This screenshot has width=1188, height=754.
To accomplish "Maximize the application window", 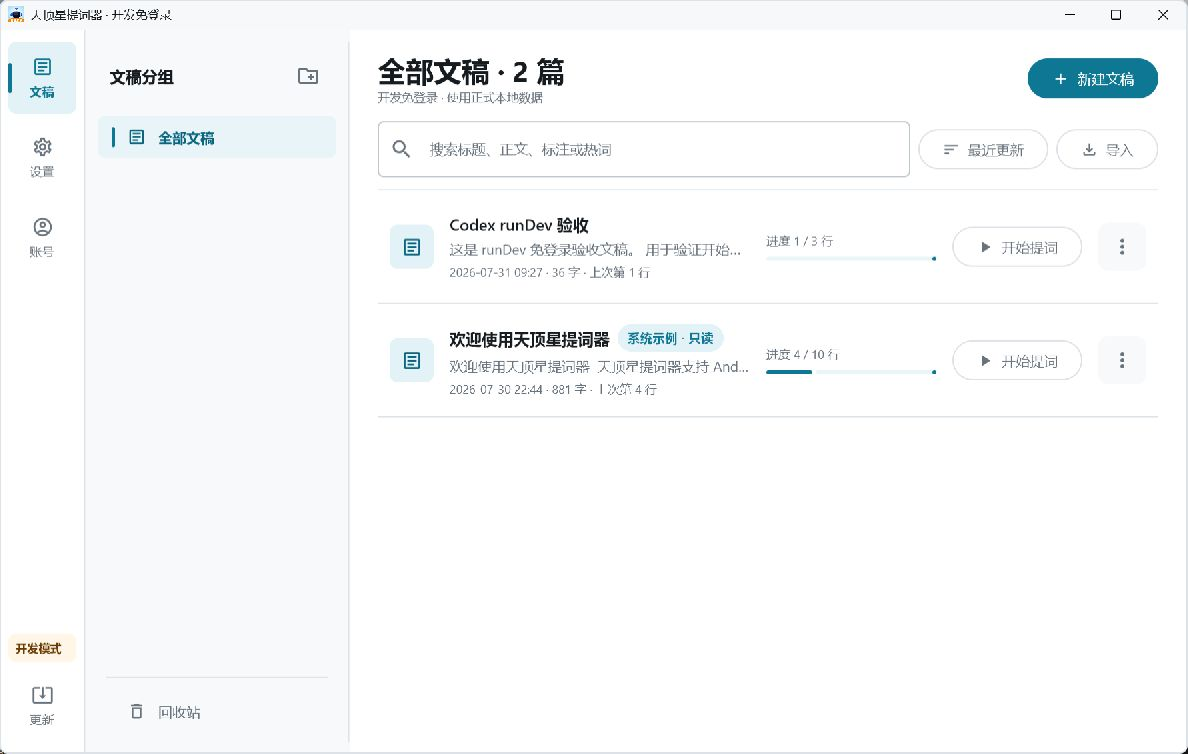I will (1115, 14).
